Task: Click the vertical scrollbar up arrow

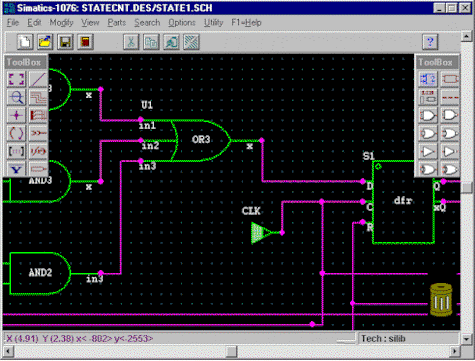Action: (x=466, y=36)
